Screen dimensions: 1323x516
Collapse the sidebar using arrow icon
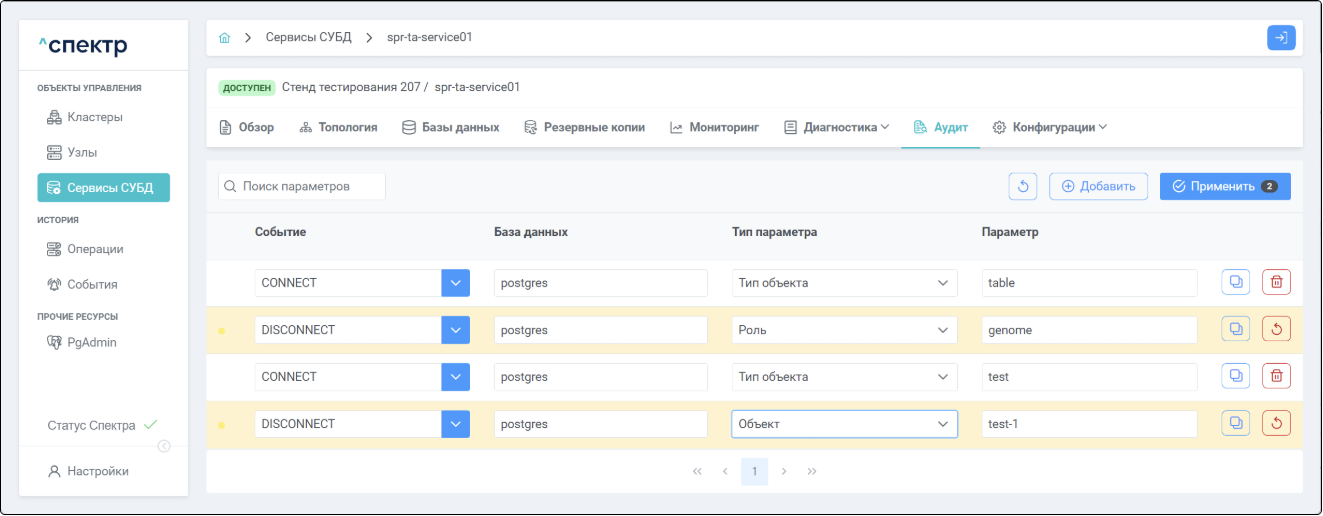pos(164,446)
